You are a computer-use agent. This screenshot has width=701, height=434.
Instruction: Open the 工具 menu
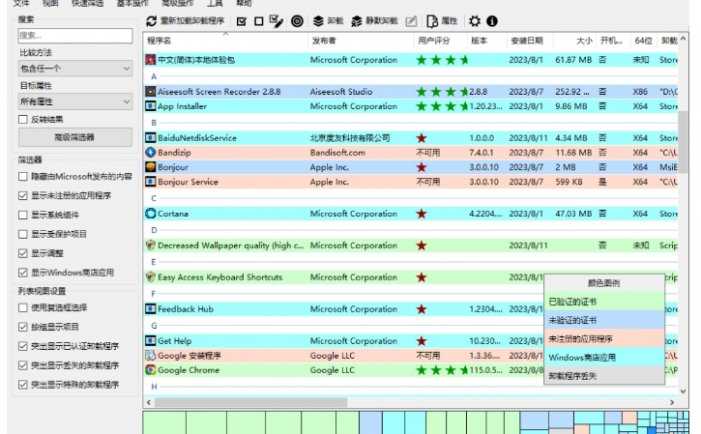point(214,4)
